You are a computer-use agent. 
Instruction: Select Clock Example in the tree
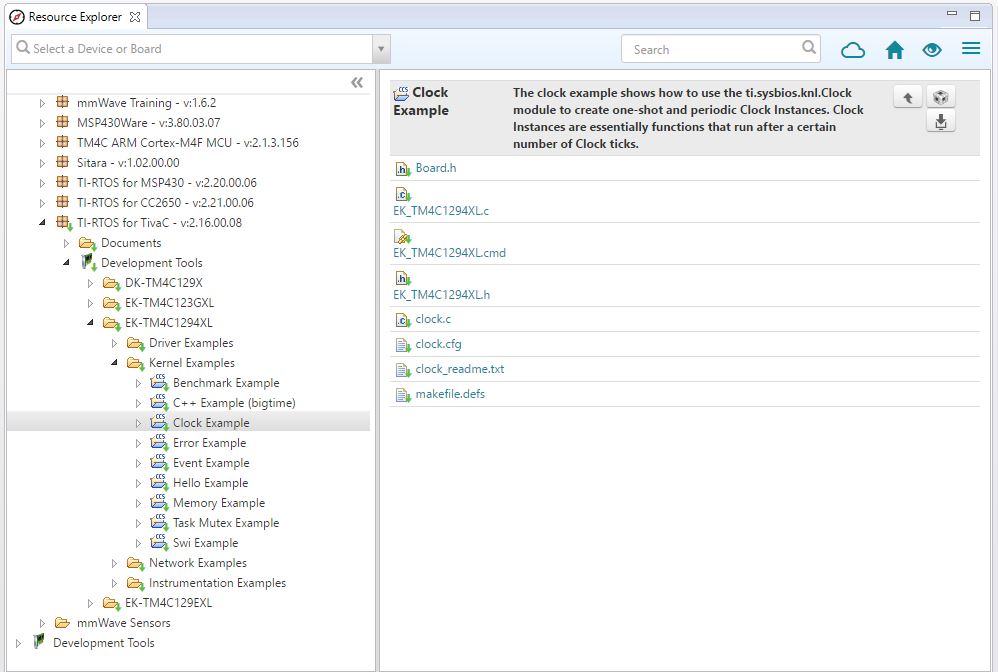pyautogui.click(x=211, y=423)
